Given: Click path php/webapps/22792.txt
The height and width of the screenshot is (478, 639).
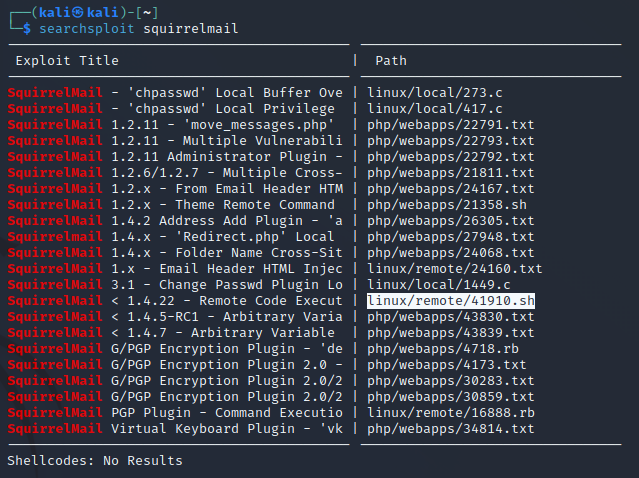Looking at the screenshot, I should point(451,156).
